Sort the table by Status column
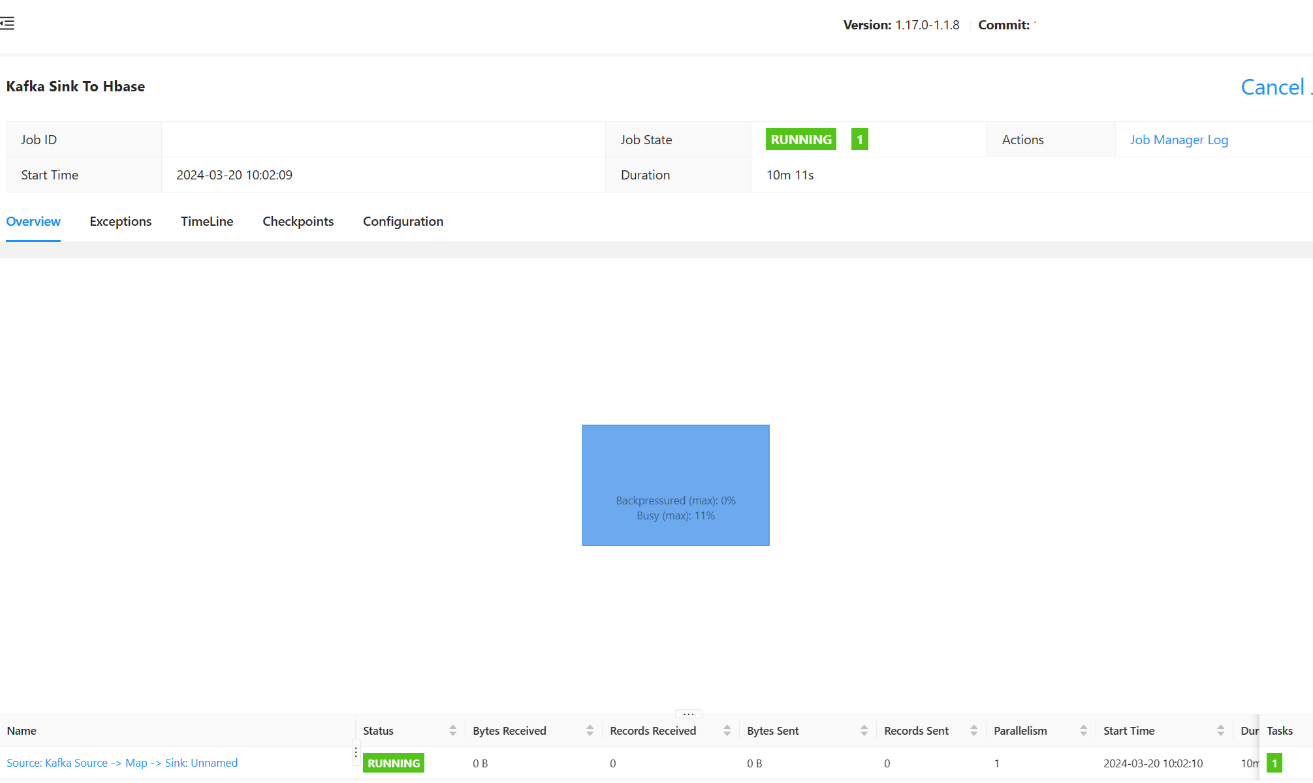Image resolution: width=1313 pixels, height=783 pixels. [453, 731]
